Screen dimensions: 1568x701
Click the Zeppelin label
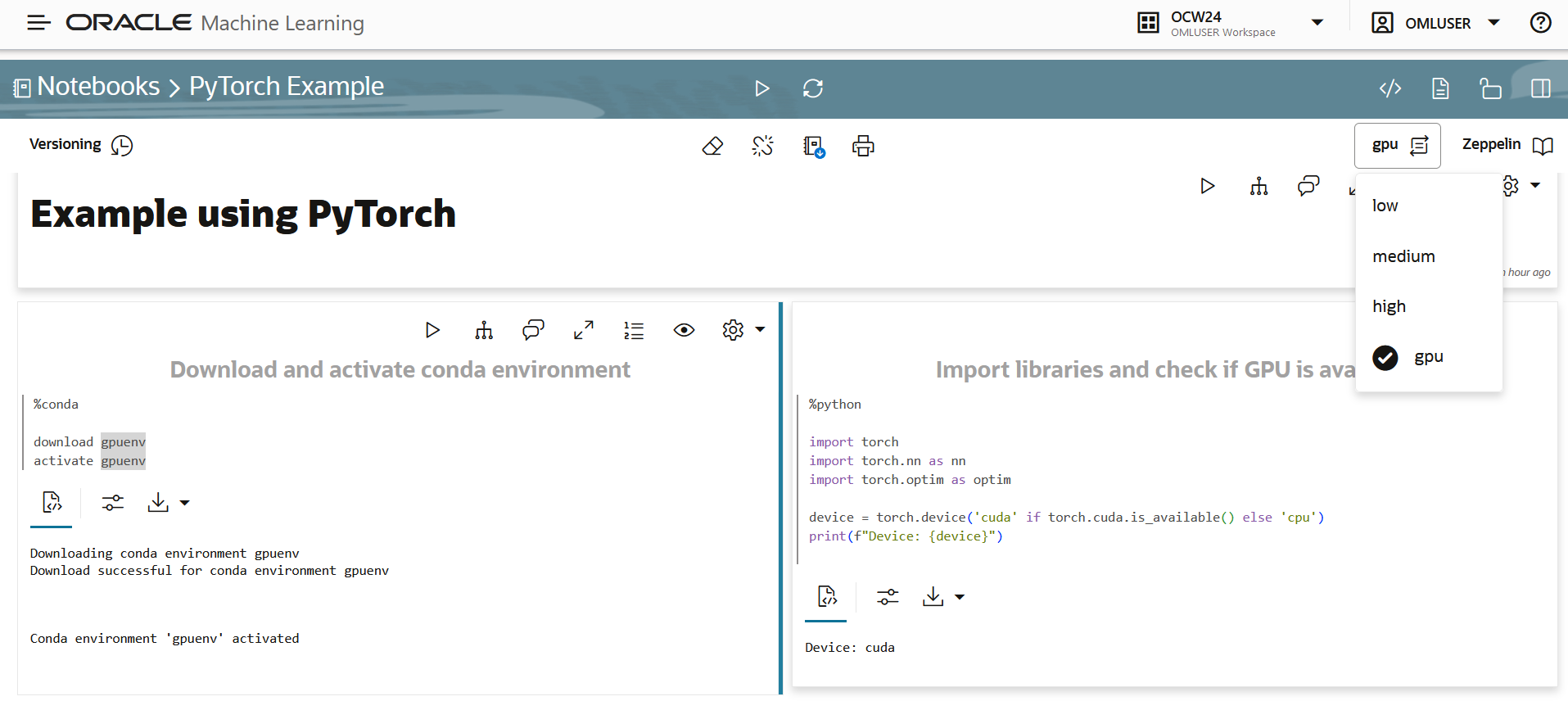pos(1491,144)
